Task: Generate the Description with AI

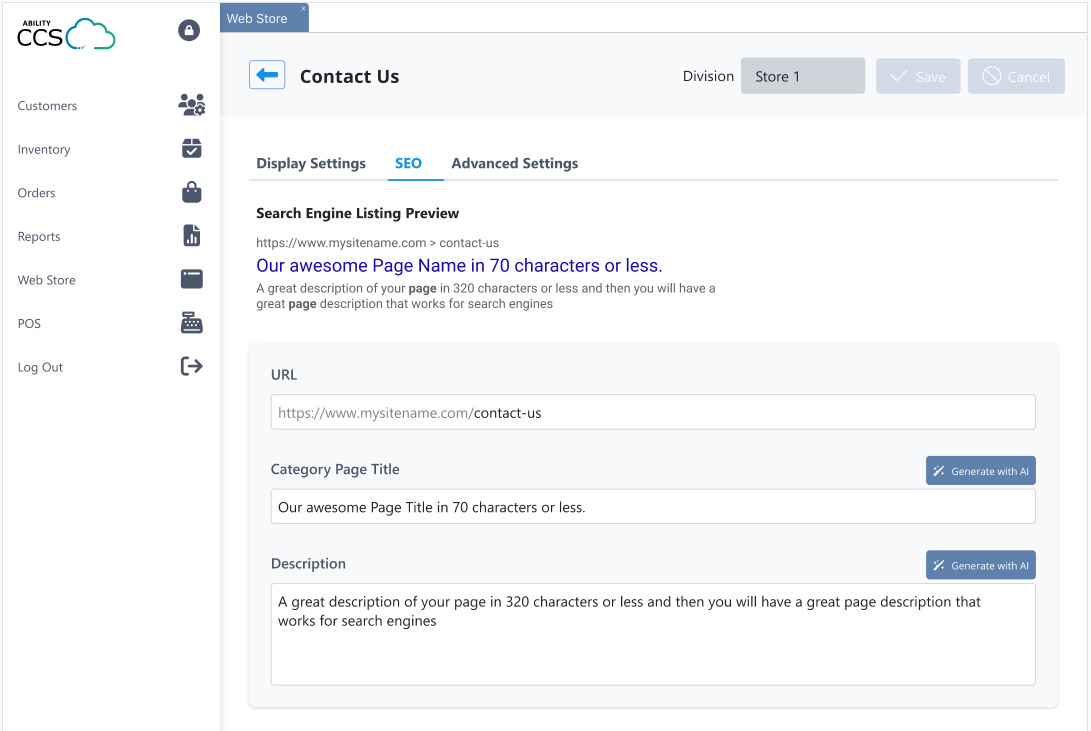Action: (980, 564)
